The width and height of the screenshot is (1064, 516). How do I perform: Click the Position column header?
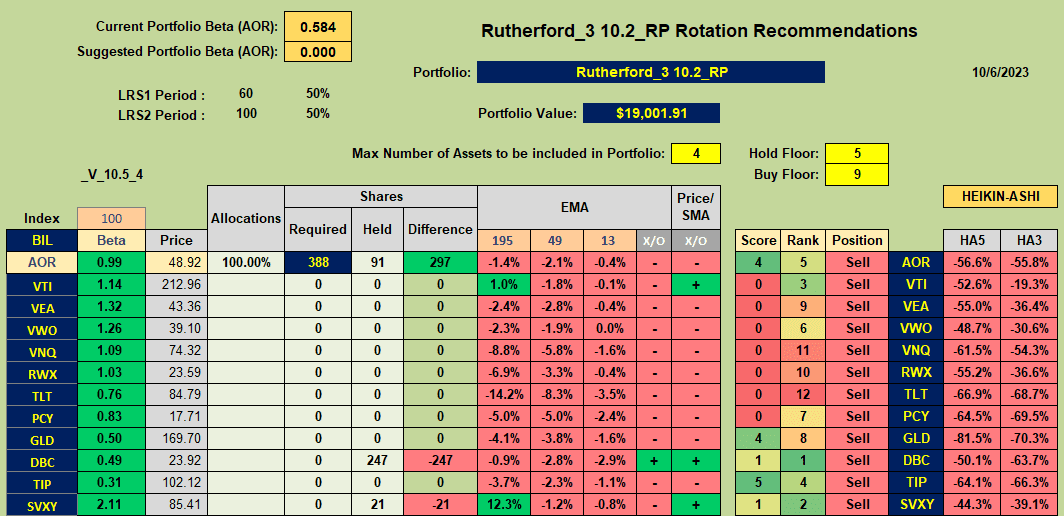(857, 240)
